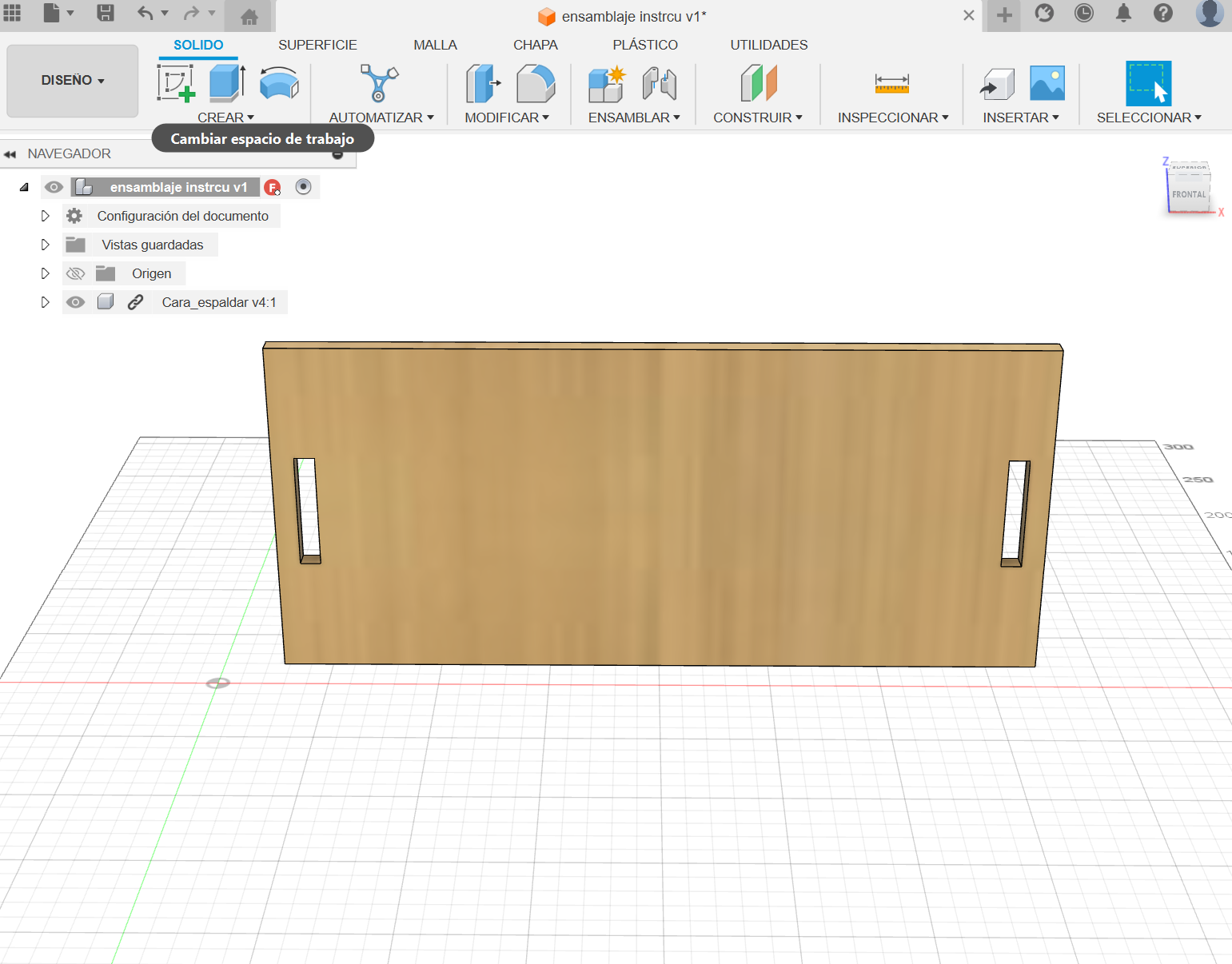This screenshot has height=964, width=1232.
Task: Open the CONSTRUIR dropdown menu
Action: 758,118
